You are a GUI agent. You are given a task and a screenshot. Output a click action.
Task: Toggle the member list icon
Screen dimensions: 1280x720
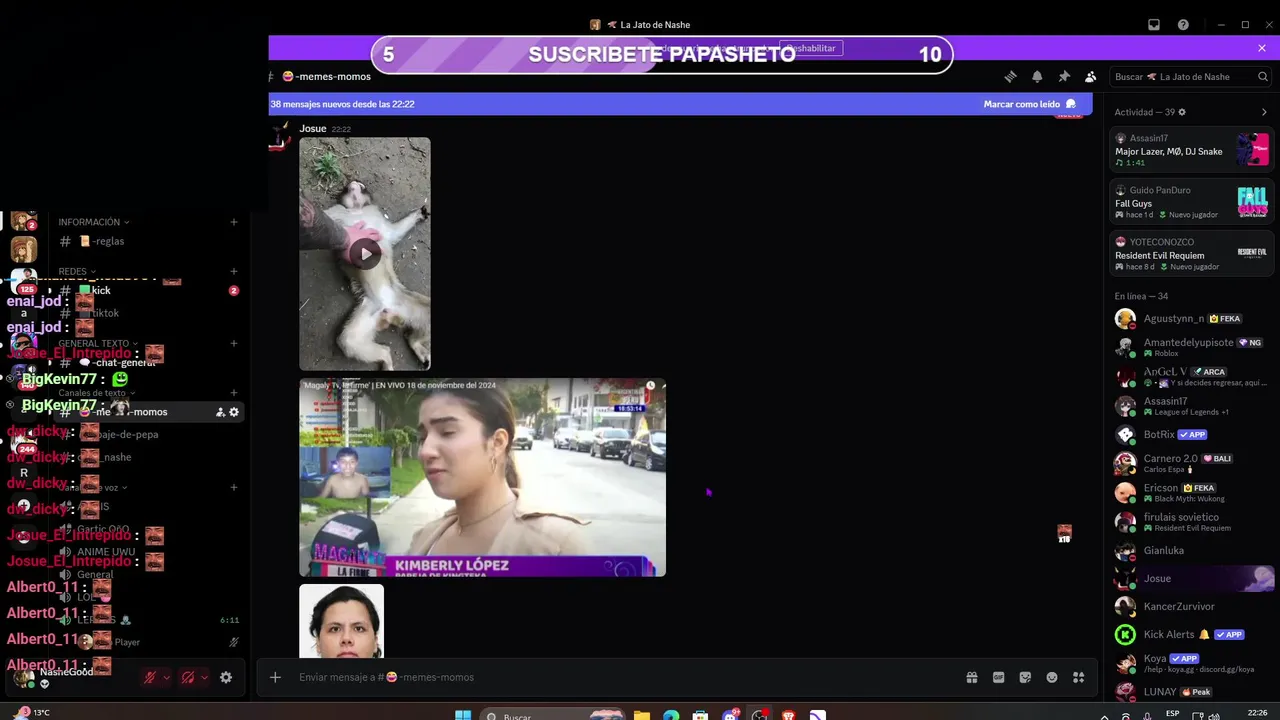pyautogui.click(x=1091, y=76)
